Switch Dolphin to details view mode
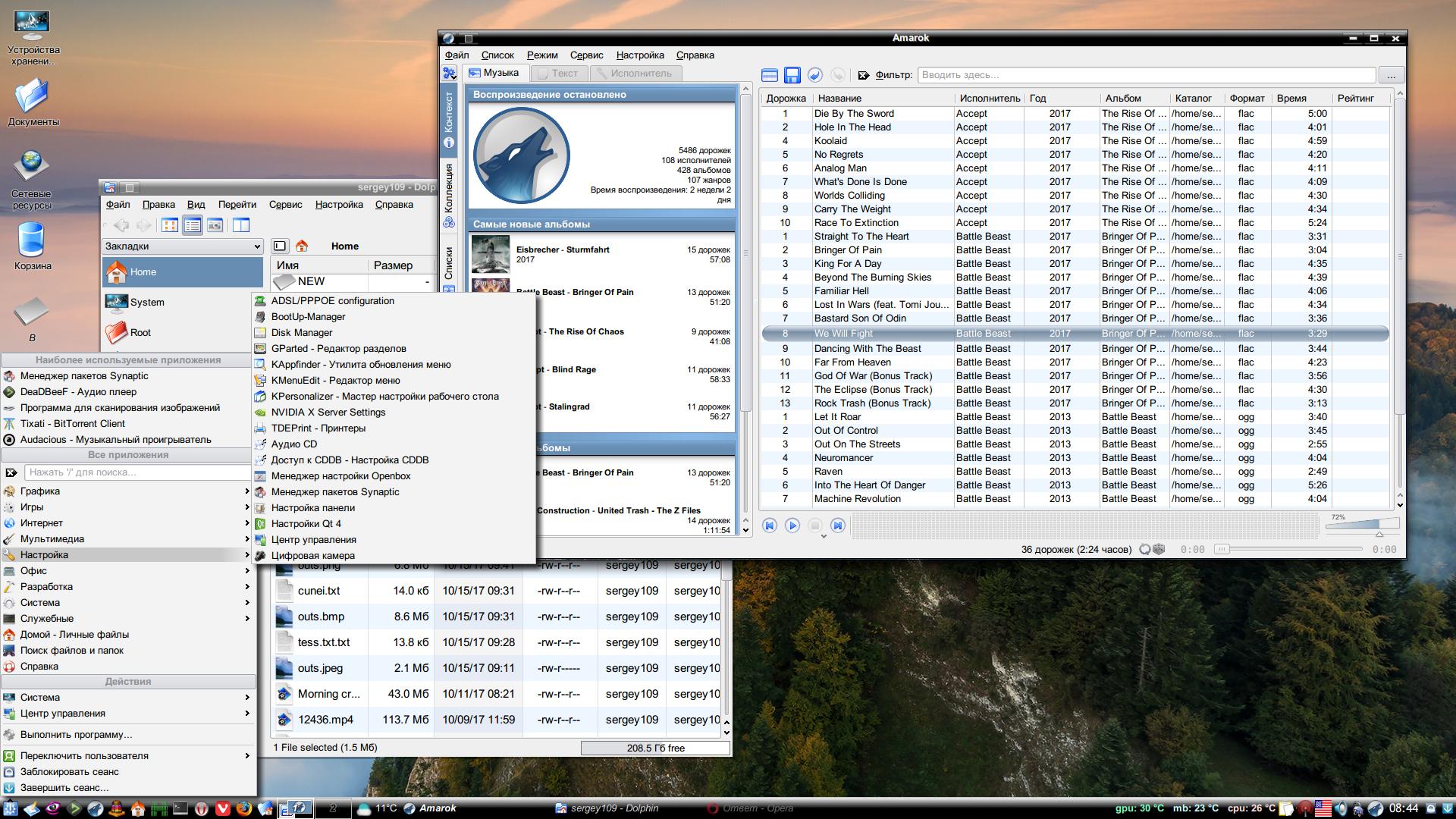This screenshot has height=819, width=1456. click(x=193, y=225)
